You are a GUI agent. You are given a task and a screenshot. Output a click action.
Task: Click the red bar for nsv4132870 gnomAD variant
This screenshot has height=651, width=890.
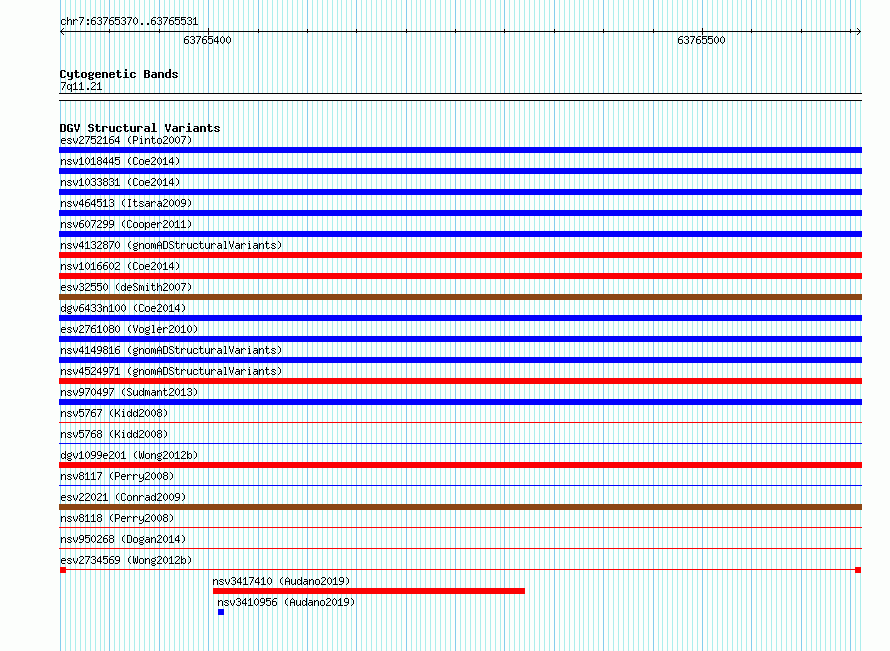[x=460, y=255]
